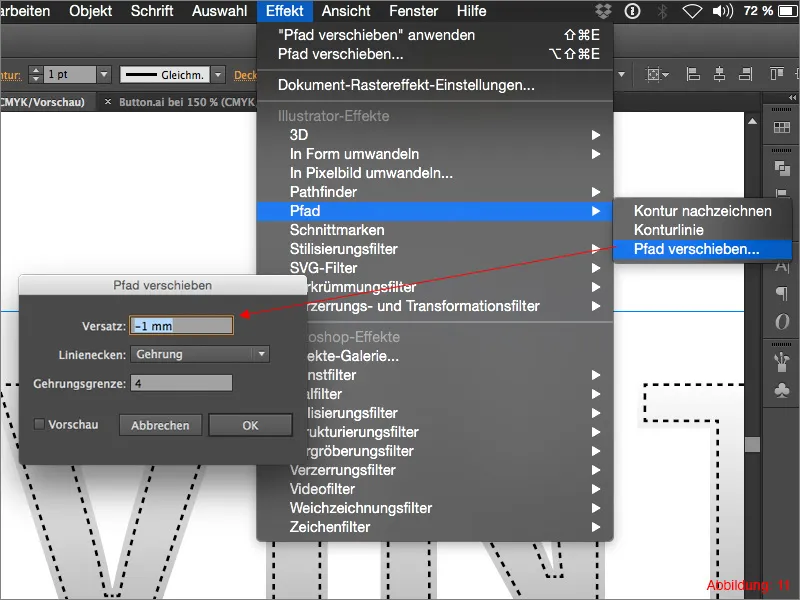800x600 pixels.
Task: Open the Auswahl menu
Action: coord(219,11)
